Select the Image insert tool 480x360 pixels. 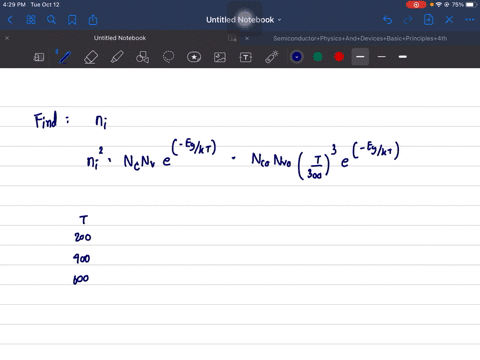point(220,57)
